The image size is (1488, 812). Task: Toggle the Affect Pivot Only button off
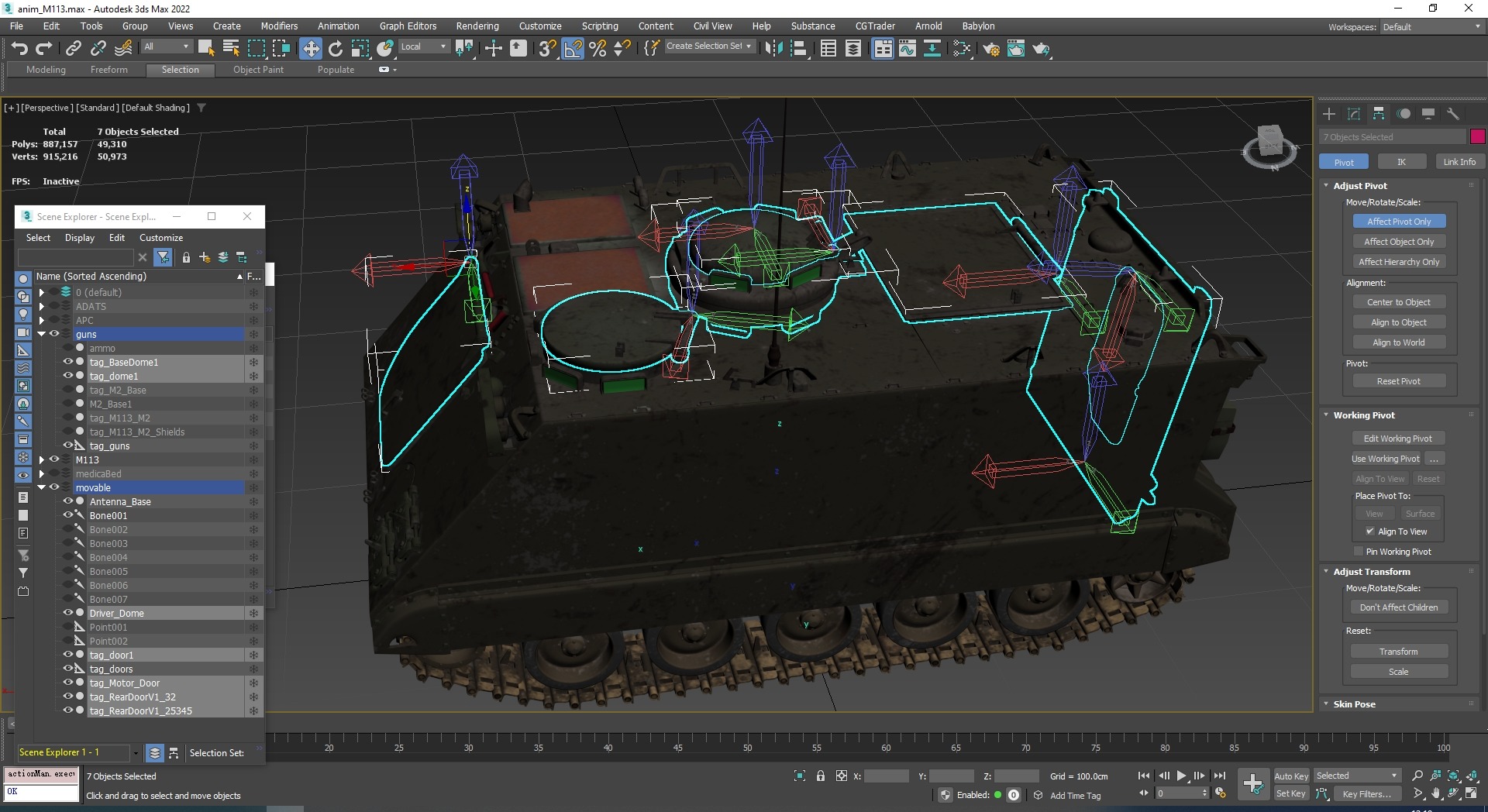click(x=1399, y=222)
